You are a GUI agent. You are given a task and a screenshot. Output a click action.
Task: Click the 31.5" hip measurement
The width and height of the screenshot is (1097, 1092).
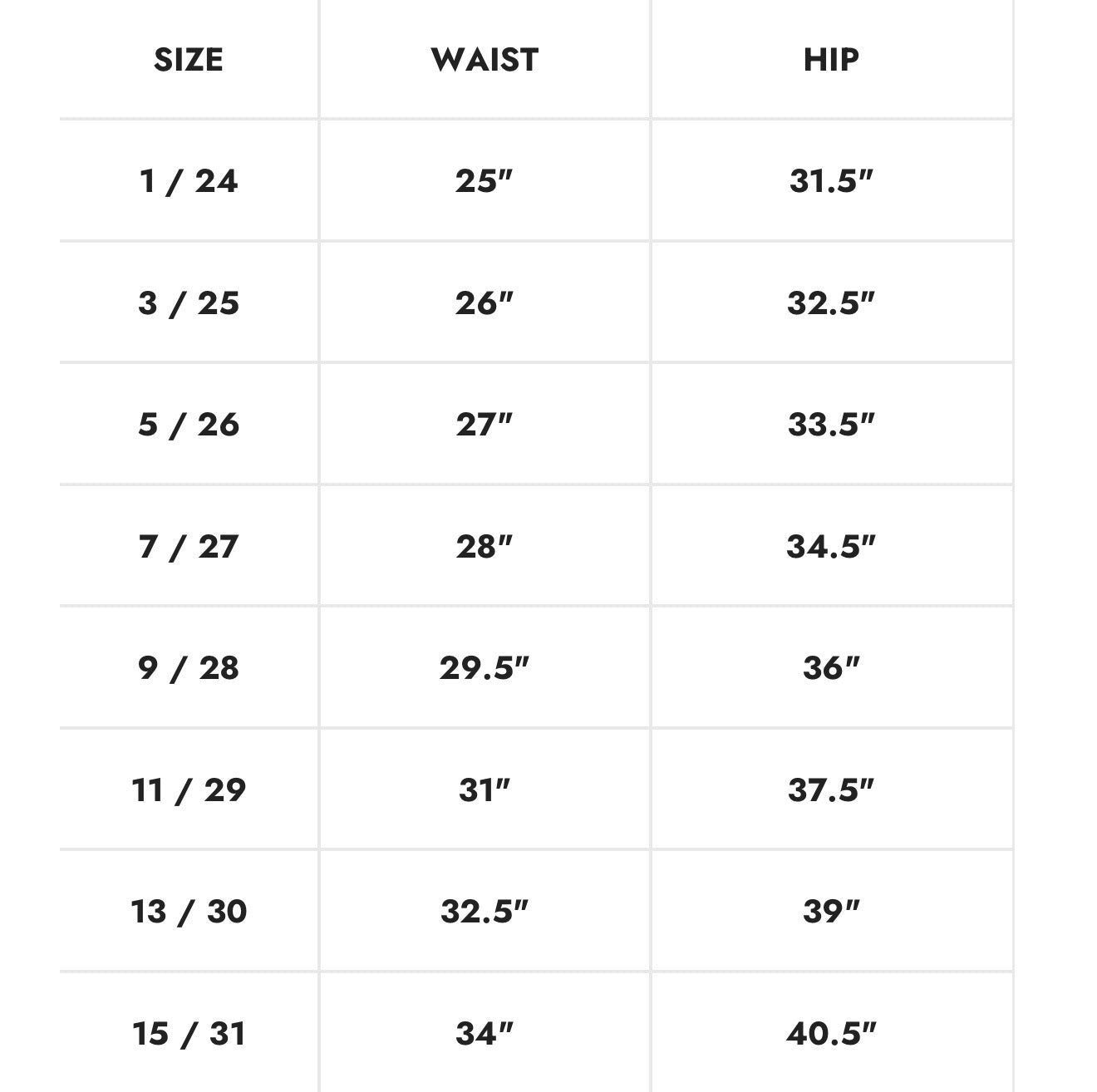[831, 180]
